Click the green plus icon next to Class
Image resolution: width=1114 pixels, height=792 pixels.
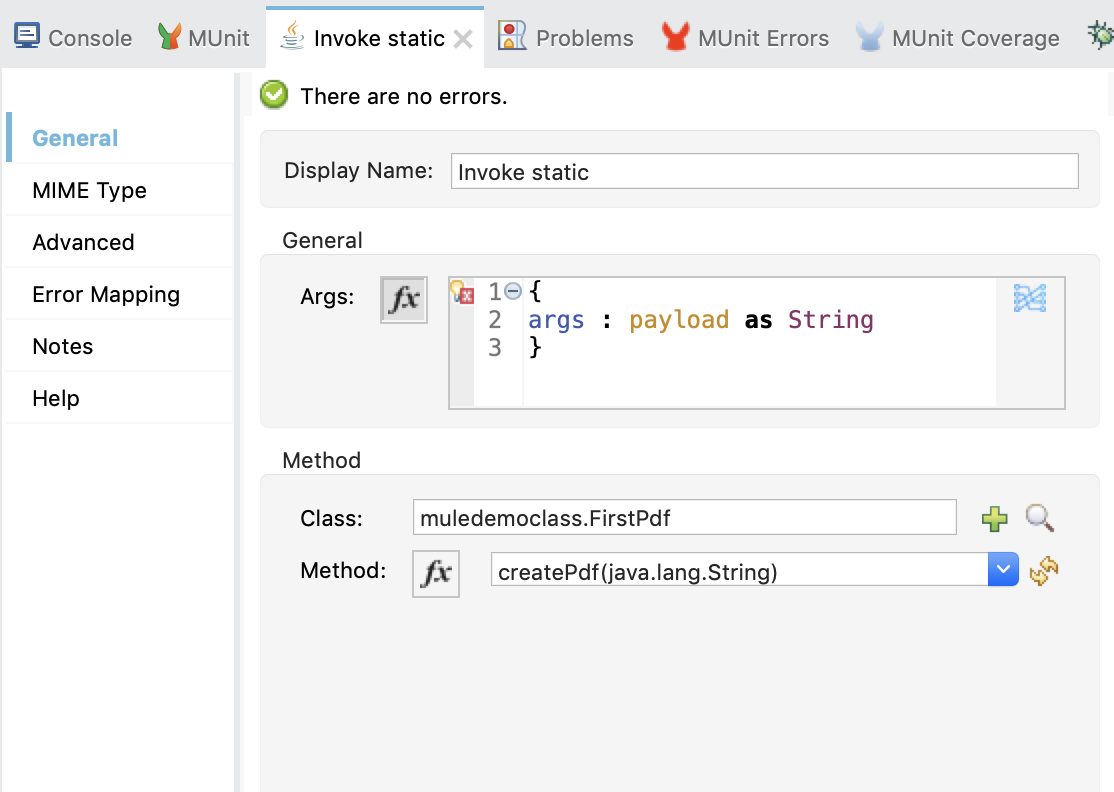pyautogui.click(x=994, y=518)
